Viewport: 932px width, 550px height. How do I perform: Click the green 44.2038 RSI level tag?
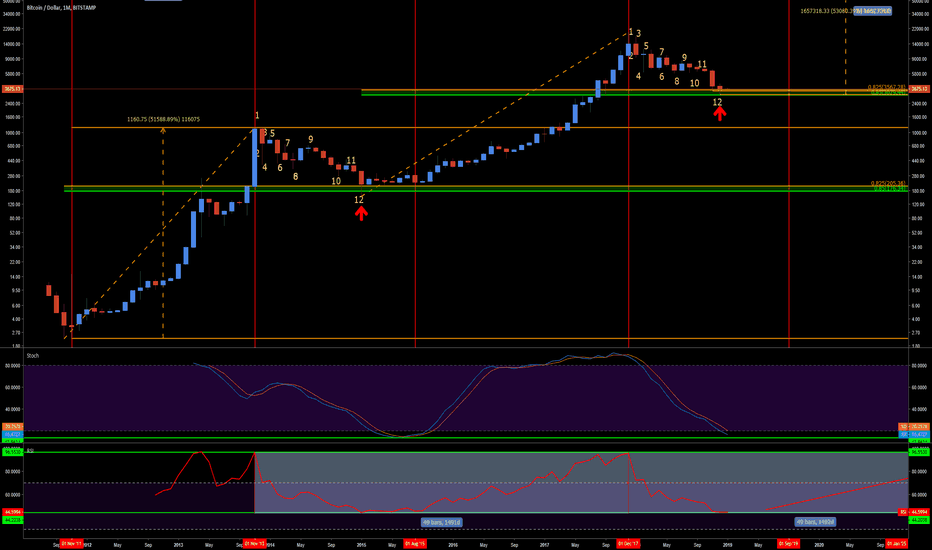click(x=12, y=520)
